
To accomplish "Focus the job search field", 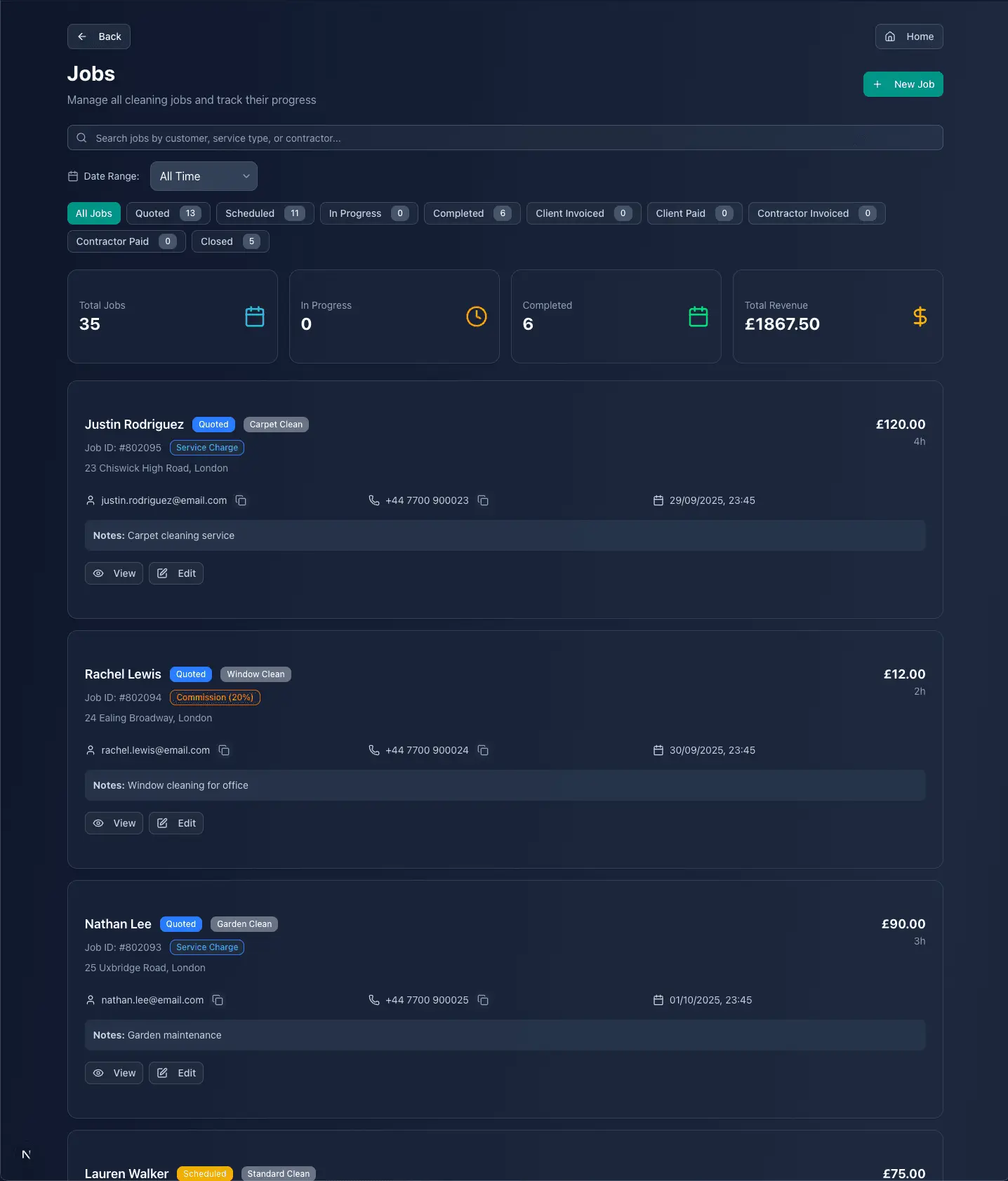I will point(505,138).
